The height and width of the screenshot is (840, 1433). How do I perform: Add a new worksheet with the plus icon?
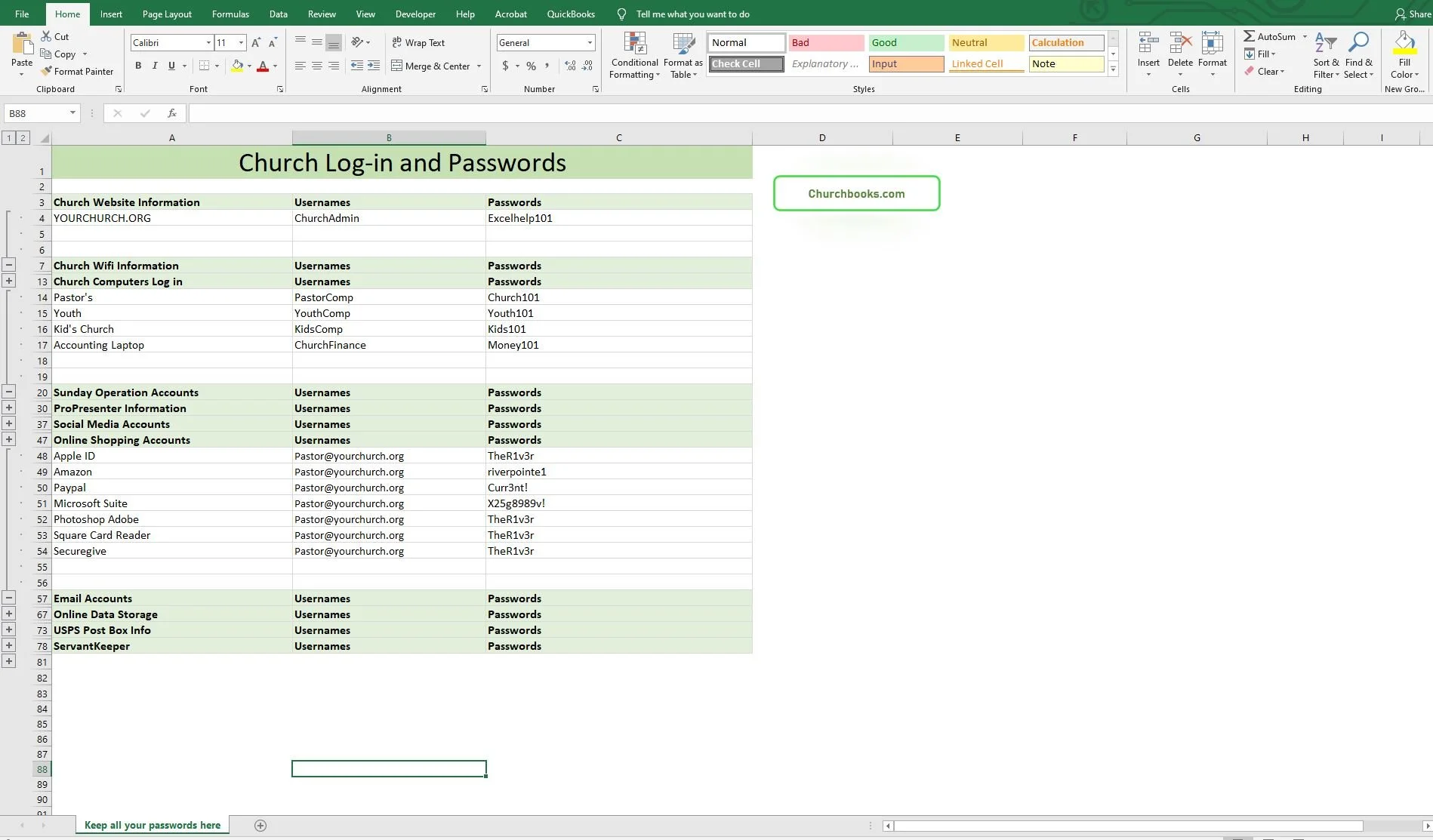pyautogui.click(x=260, y=825)
